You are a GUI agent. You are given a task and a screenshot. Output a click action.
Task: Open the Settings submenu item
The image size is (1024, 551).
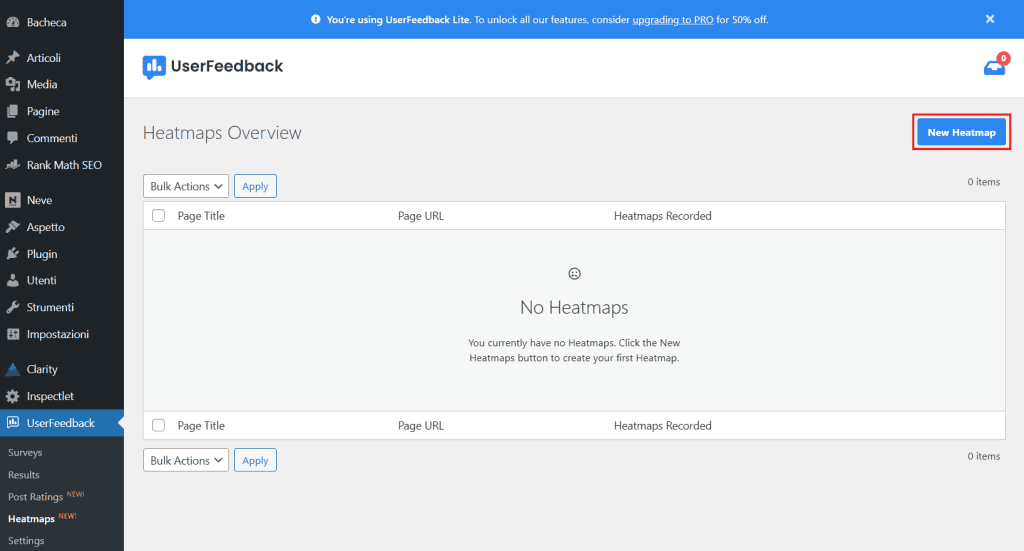pyautogui.click(x=26, y=541)
